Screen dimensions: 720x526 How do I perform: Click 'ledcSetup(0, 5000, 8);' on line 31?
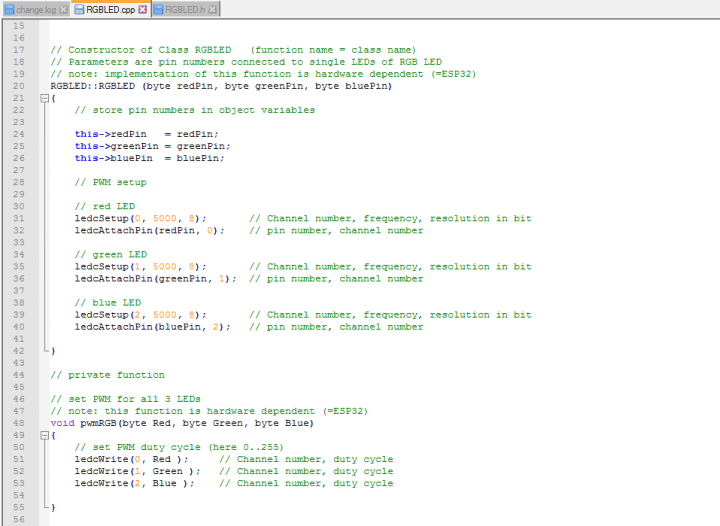tap(141, 218)
